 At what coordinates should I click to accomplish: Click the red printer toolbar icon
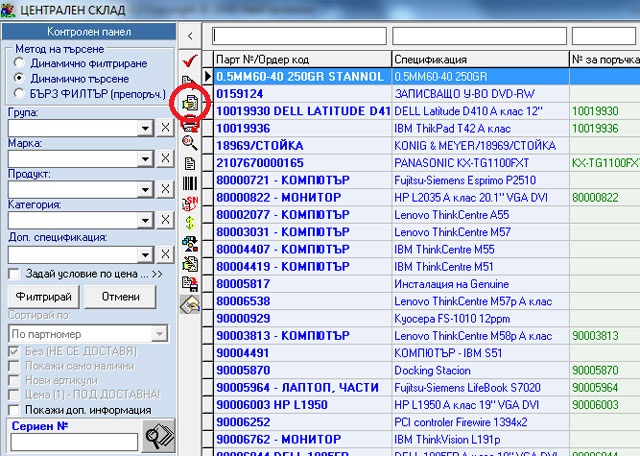[x=190, y=123]
